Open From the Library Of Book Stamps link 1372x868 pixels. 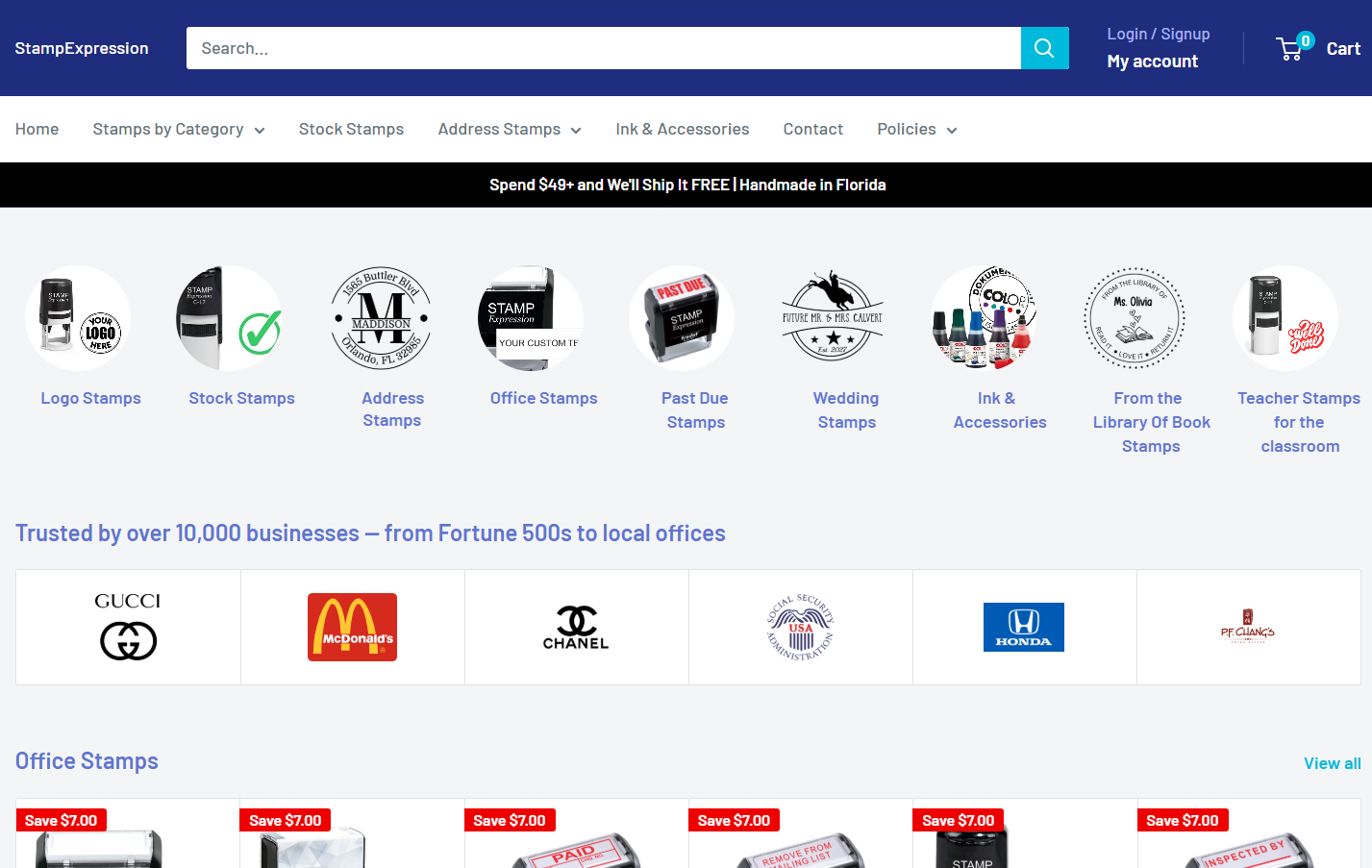1151,422
